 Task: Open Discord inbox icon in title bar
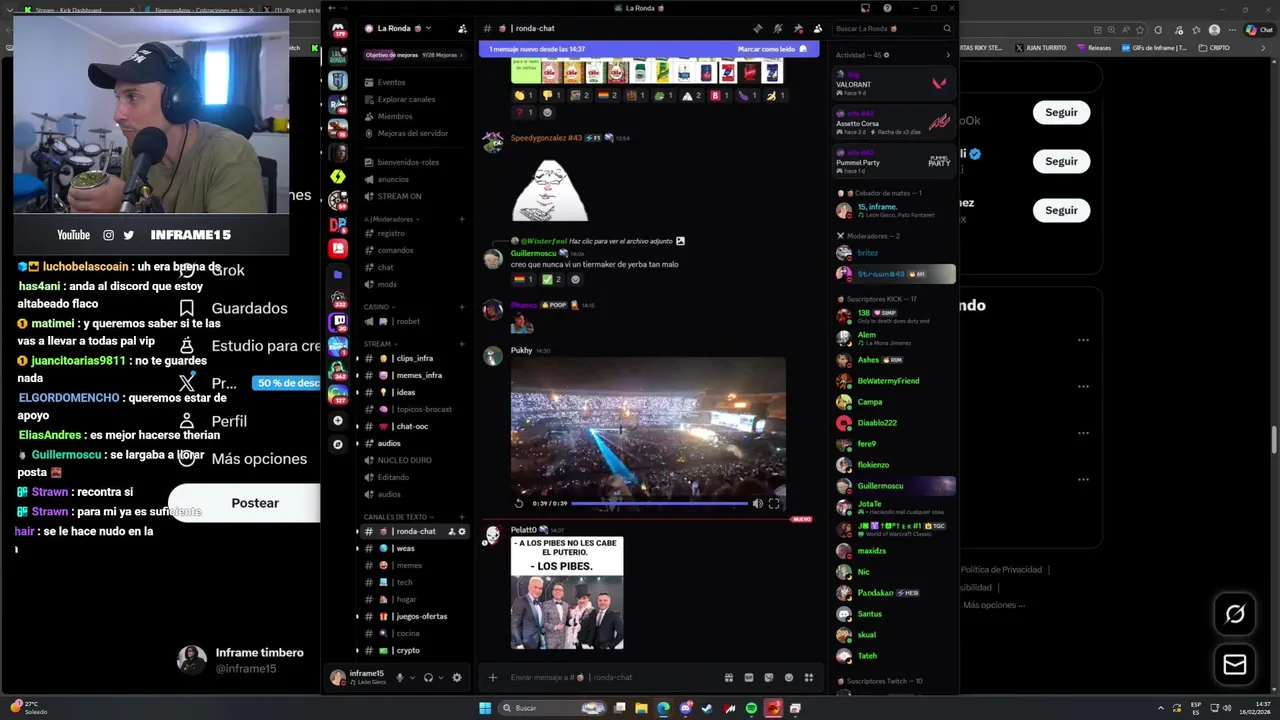point(866,8)
